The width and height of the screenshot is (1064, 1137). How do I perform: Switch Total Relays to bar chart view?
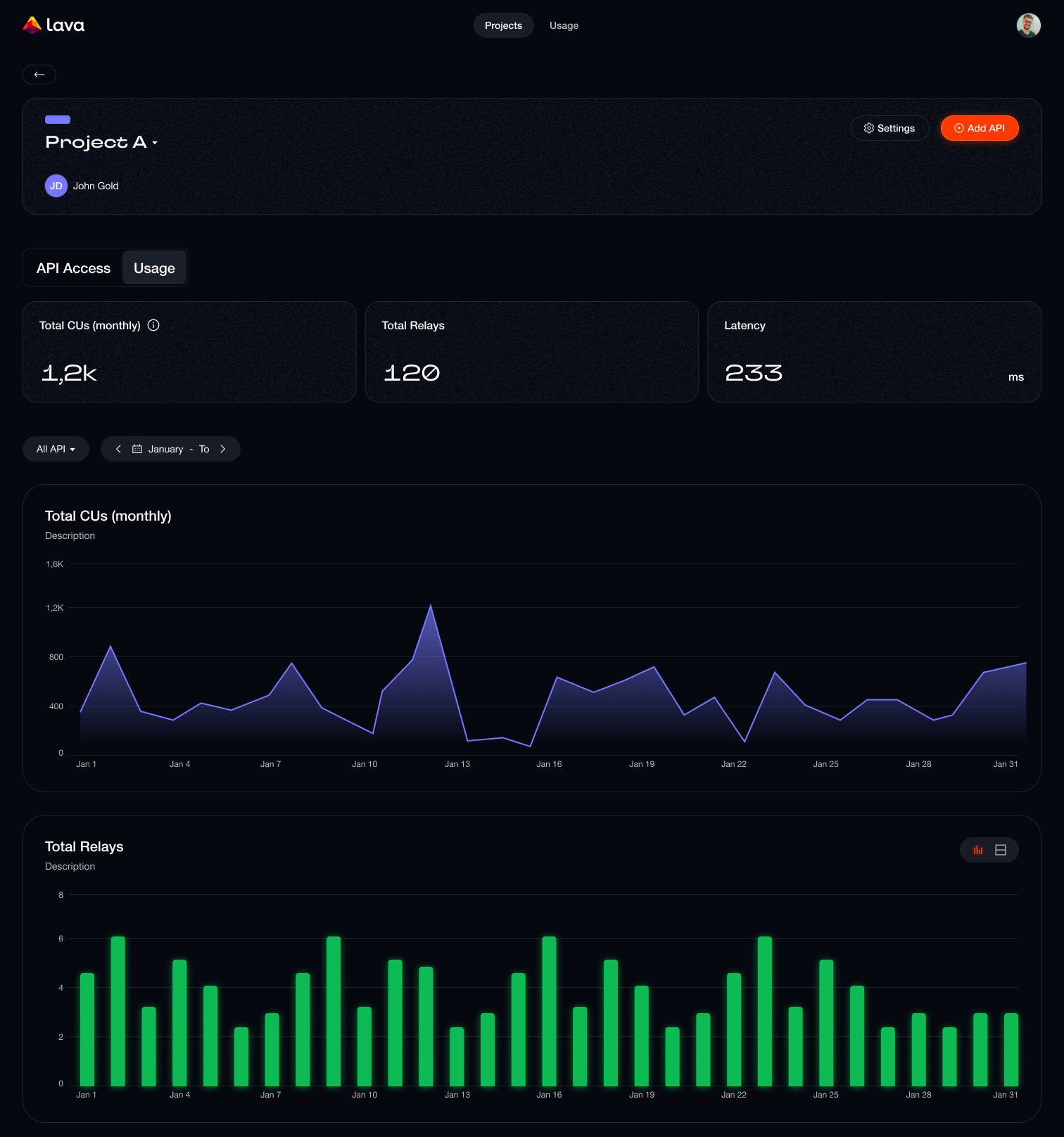coord(978,850)
